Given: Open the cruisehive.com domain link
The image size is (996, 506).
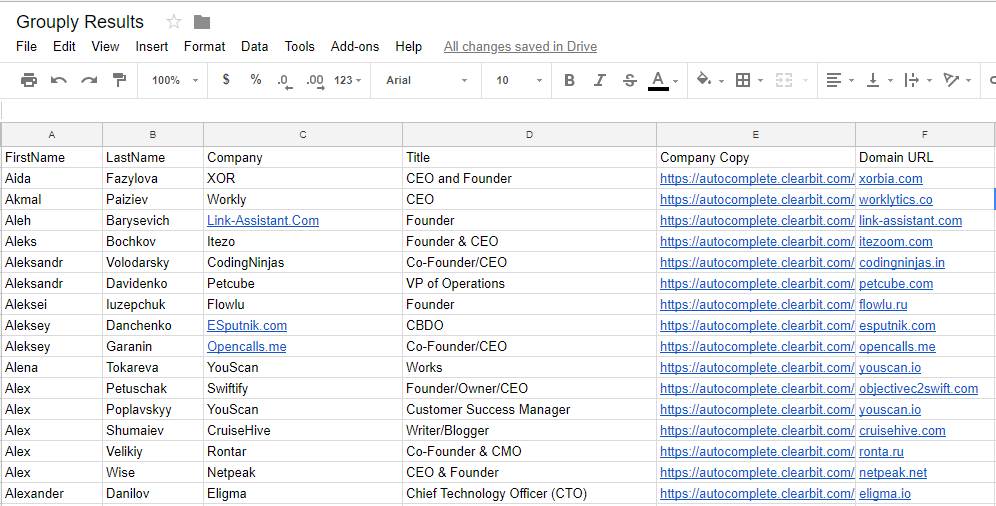Looking at the screenshot, I should click(x=902, y=430).
